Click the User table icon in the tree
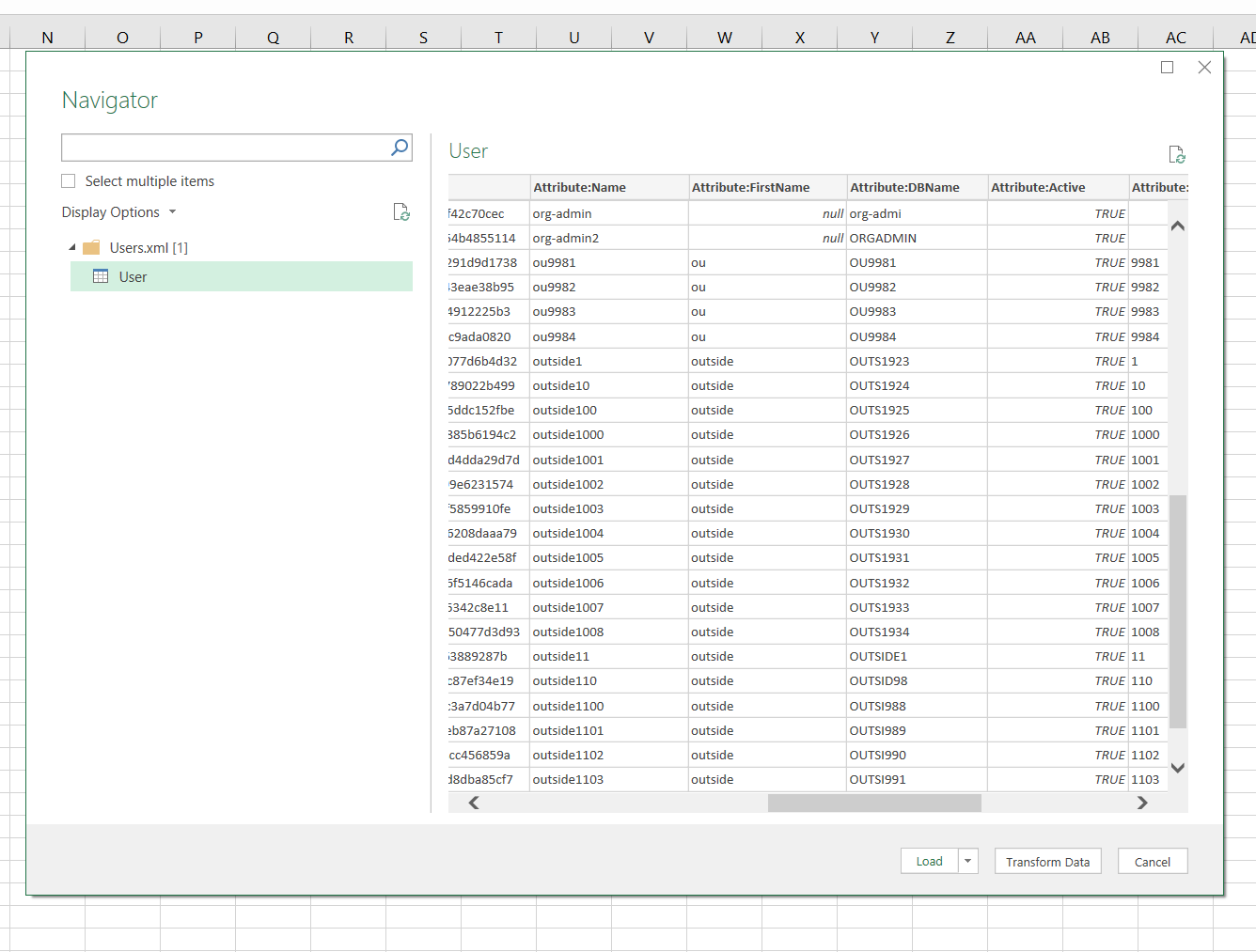The width and height of the screenshot is (1256, 952). pos(101,276)
